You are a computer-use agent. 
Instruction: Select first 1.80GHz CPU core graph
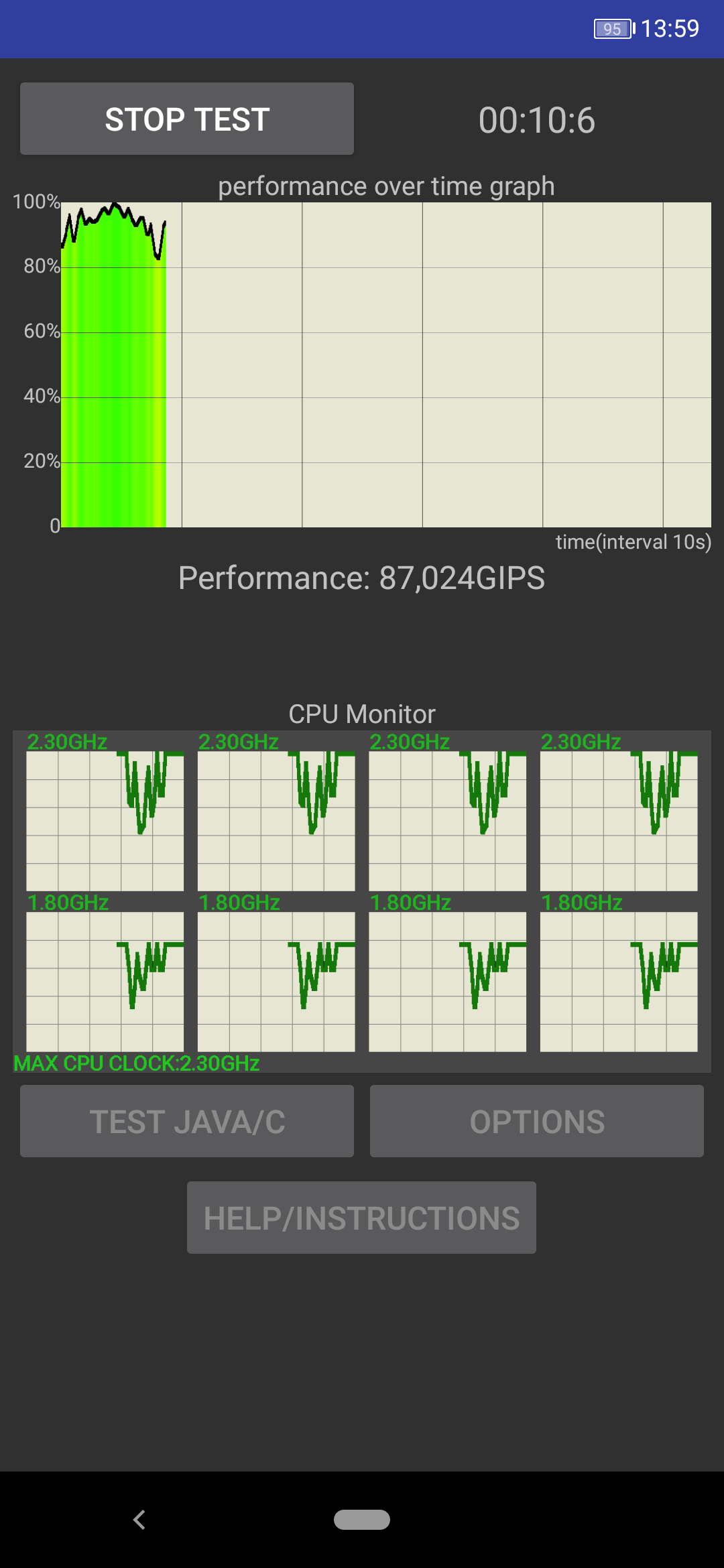tap(105, 982)
